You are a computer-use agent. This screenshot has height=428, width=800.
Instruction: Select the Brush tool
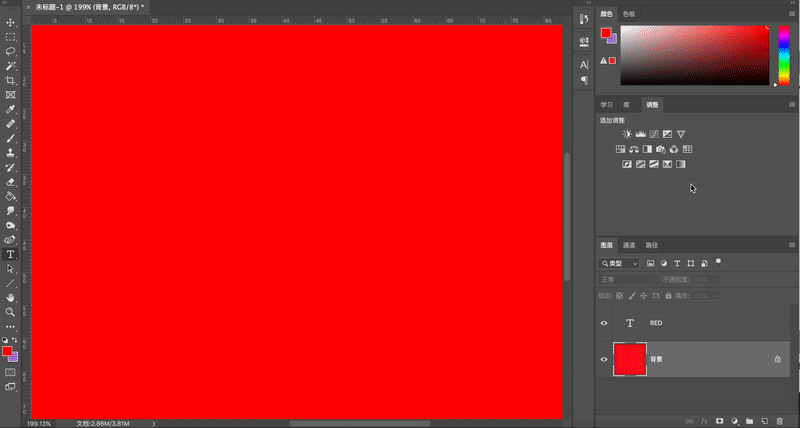tap(10, 138)
